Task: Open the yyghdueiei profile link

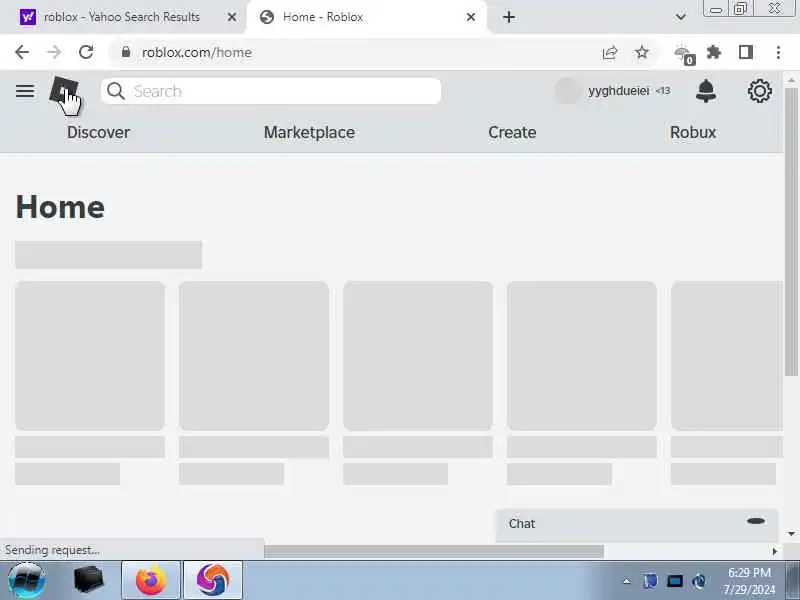Action: pos(618,91)
